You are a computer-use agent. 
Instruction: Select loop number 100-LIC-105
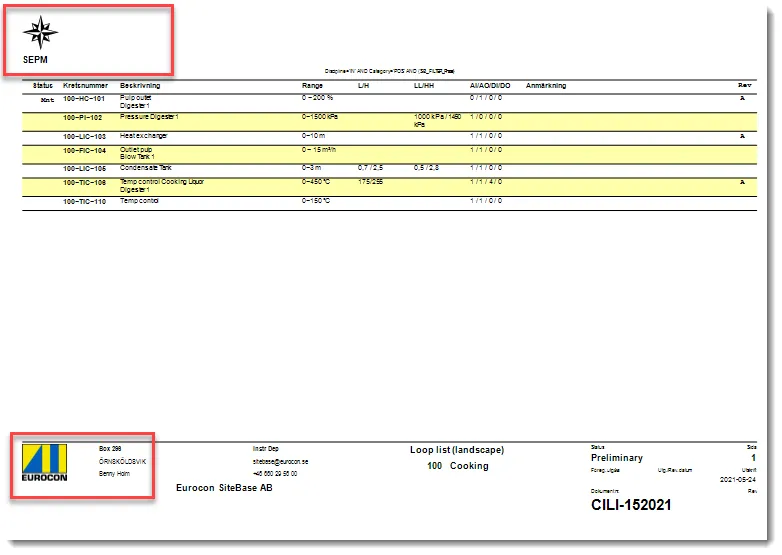pyautogui.click(x=84, y=169)
